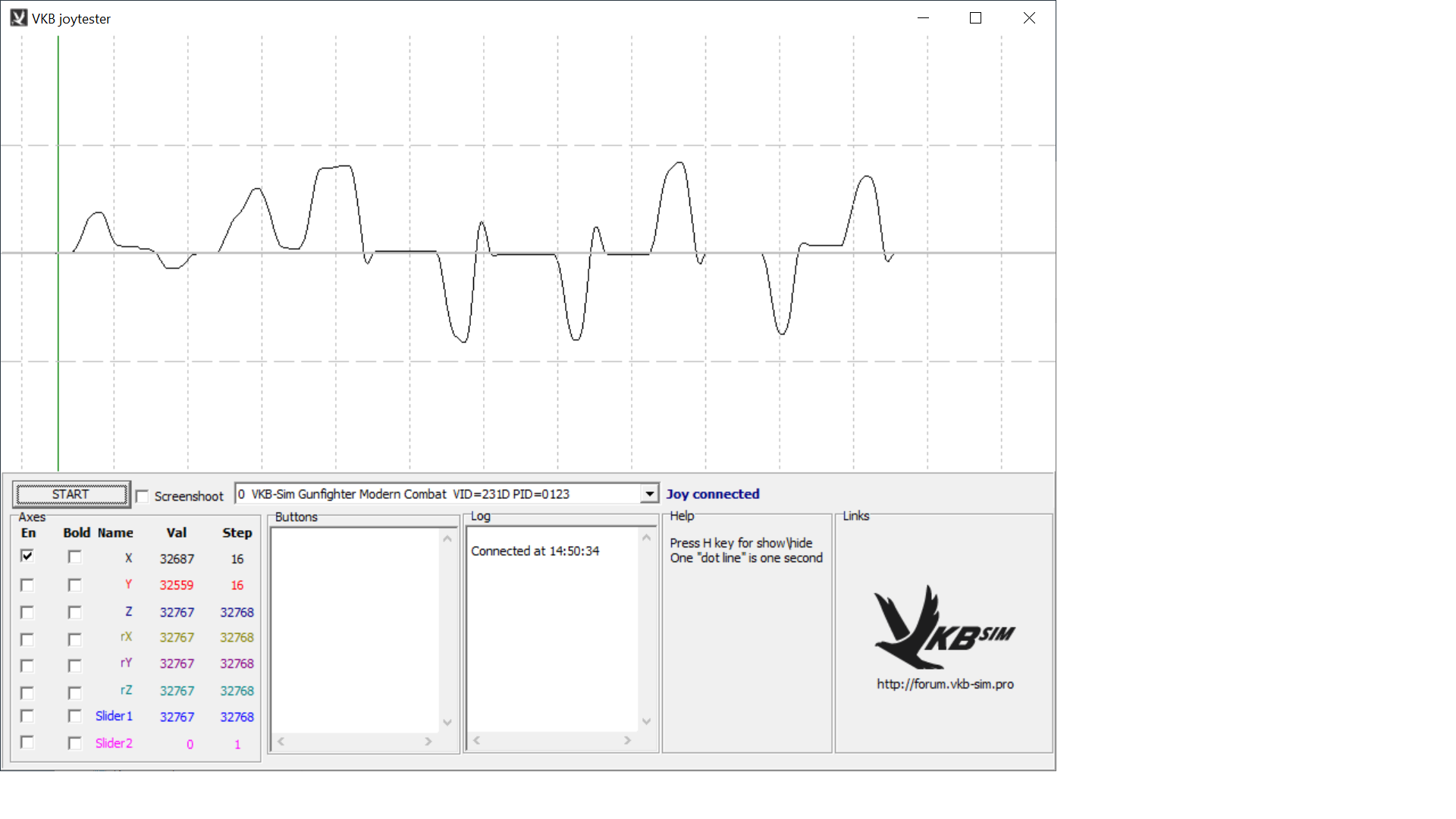Click the VKB Sim logo
The image size is (1456, 819).
944,627
